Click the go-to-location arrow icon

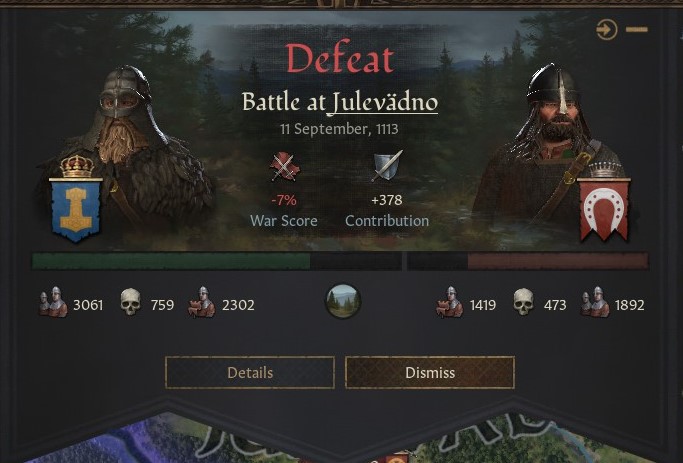pyautogui.click(x=607, y=30)
